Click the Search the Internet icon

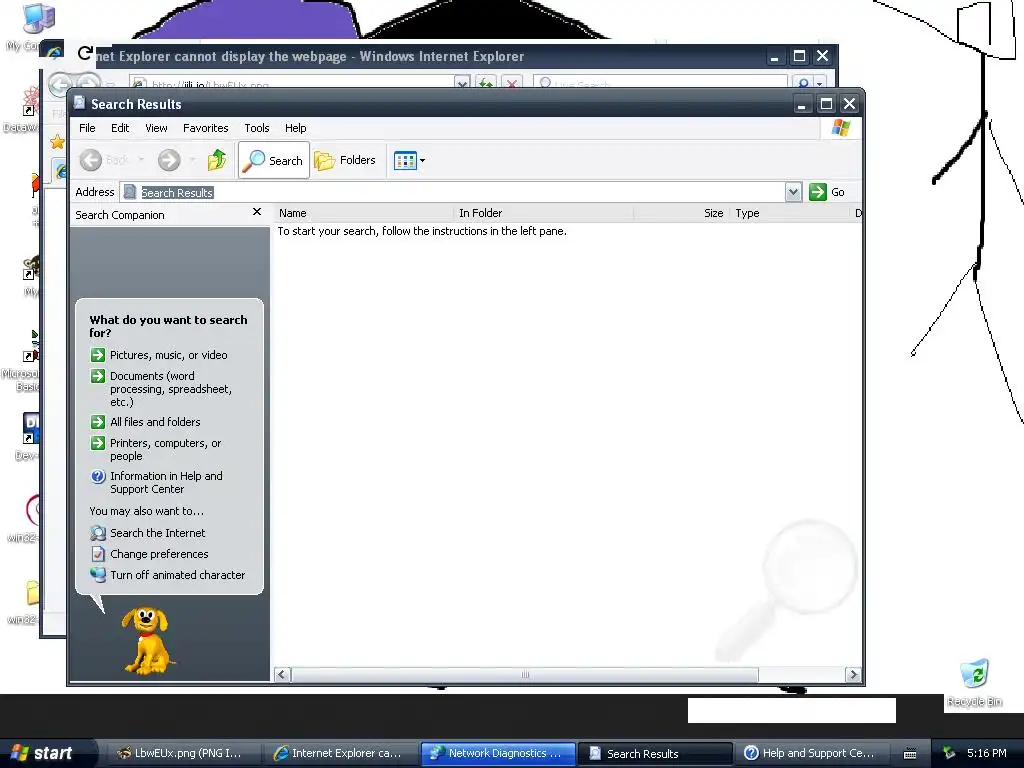click(x=98, y=533)
